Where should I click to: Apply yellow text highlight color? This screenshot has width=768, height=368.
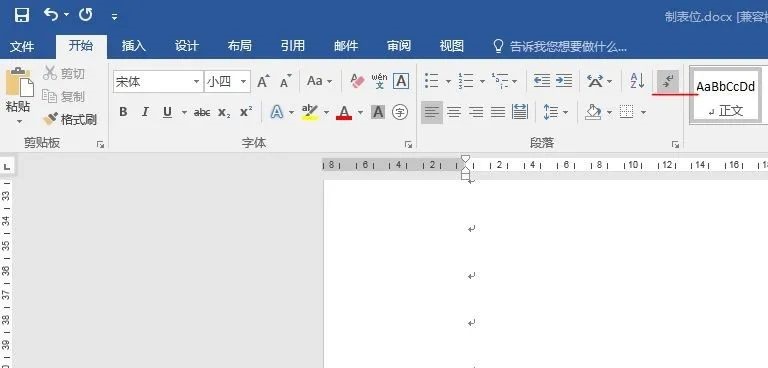pos(310,113)
